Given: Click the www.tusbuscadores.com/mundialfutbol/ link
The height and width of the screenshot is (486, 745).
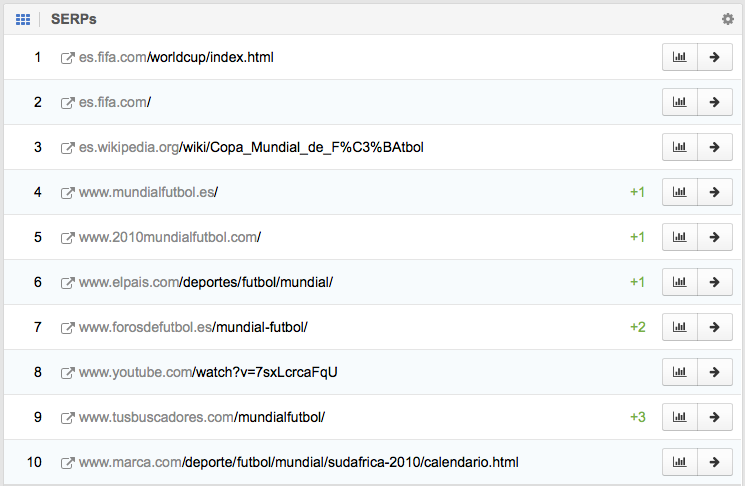Looking at the screenshot, I should point(202,417).
